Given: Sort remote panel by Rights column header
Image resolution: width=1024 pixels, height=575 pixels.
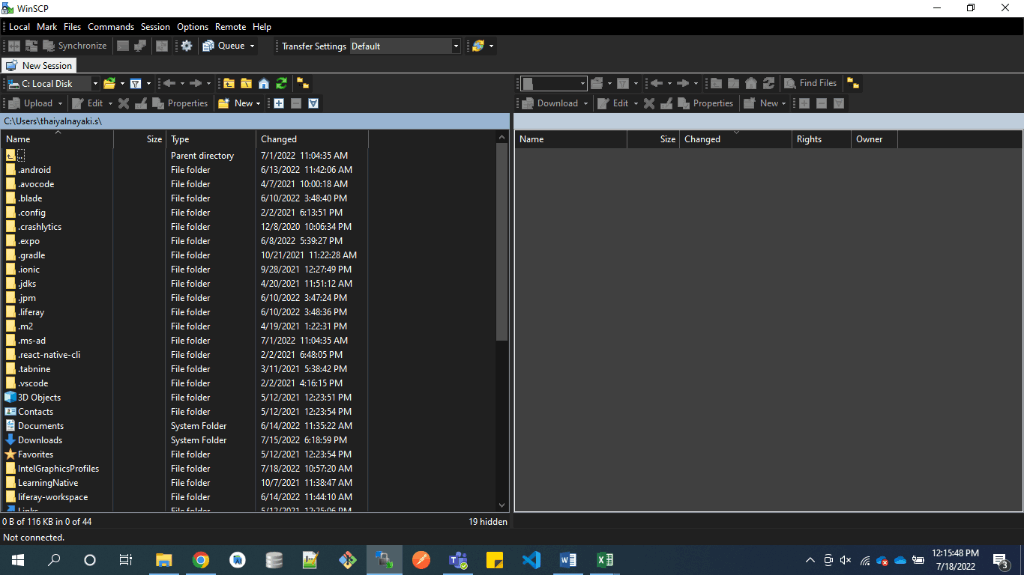Looking at the screenshot, I should coord(821,139).
